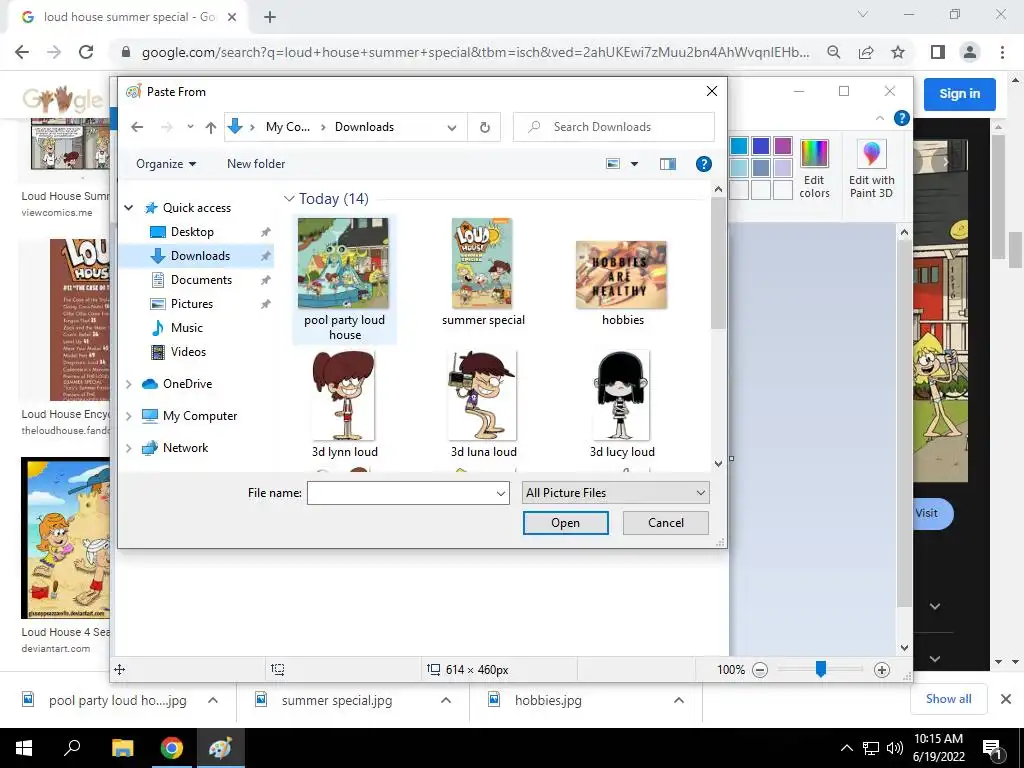1024x768 pixels.
Task: Select hobbies image file
Action: [622, 283]
